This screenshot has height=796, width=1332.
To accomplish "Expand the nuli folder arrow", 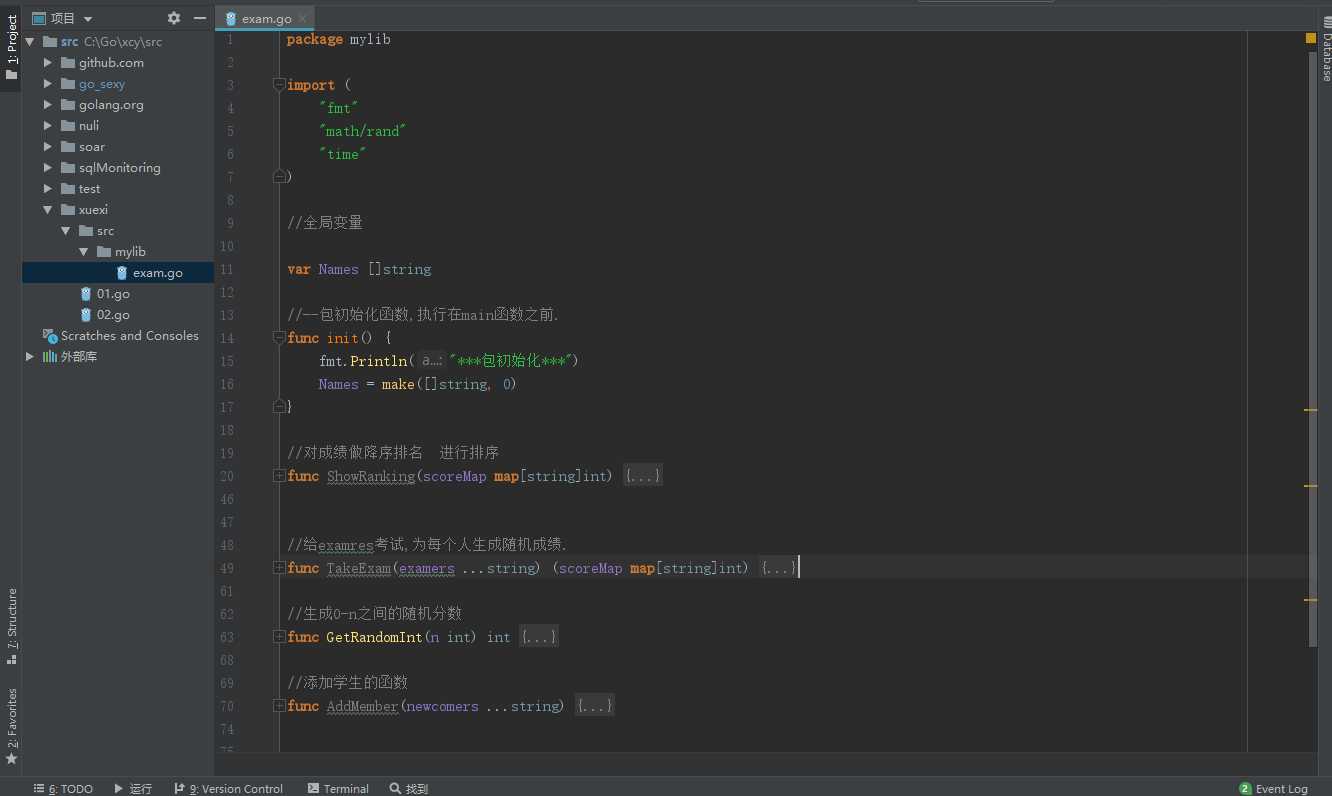I will click(47, 126).
